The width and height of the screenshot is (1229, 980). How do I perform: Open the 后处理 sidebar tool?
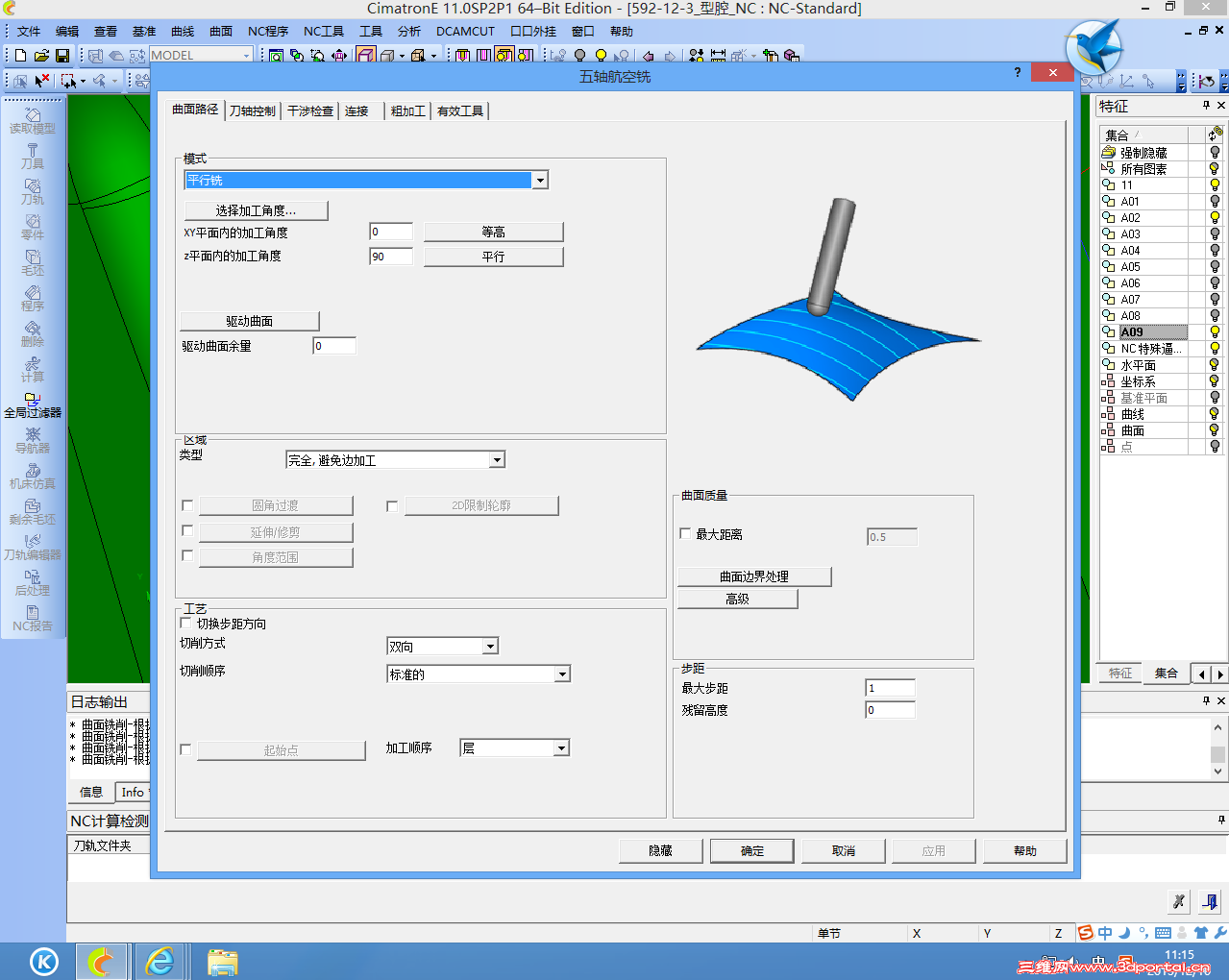(33, 583)
